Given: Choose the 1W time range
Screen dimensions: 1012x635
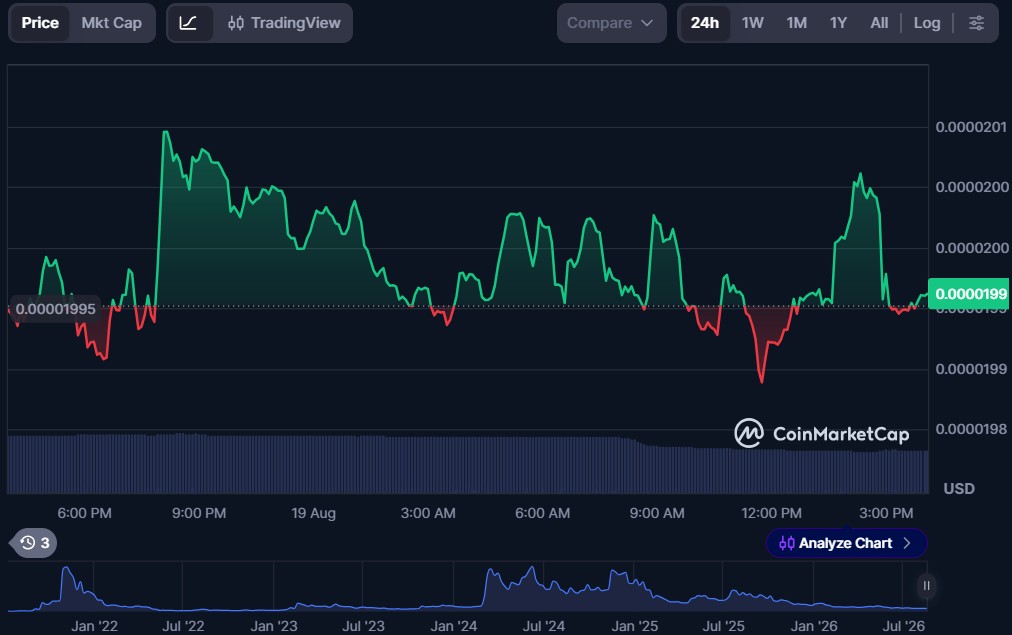Looking at the screenshot, I should click(x=753, y=23).
